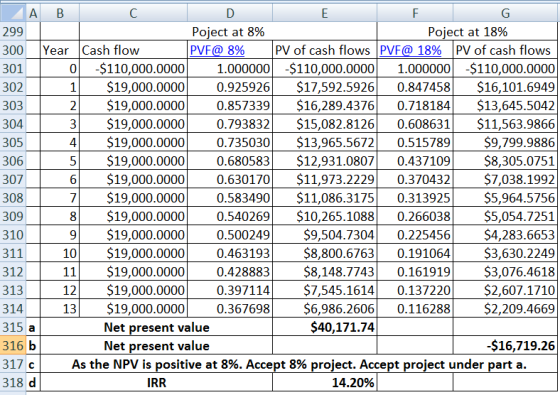
Task: Click cell value 0.437109
Action: pos(415,161)
